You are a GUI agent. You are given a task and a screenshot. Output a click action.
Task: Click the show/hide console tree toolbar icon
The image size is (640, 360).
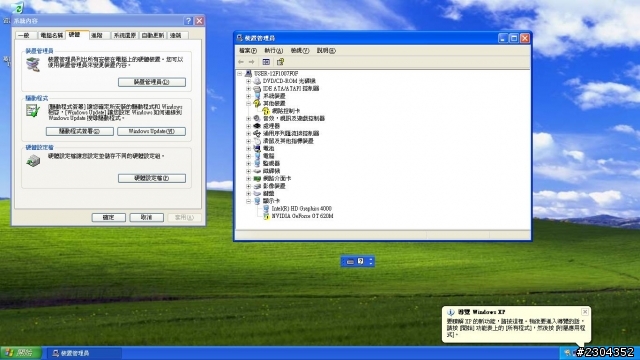point(266,62)
